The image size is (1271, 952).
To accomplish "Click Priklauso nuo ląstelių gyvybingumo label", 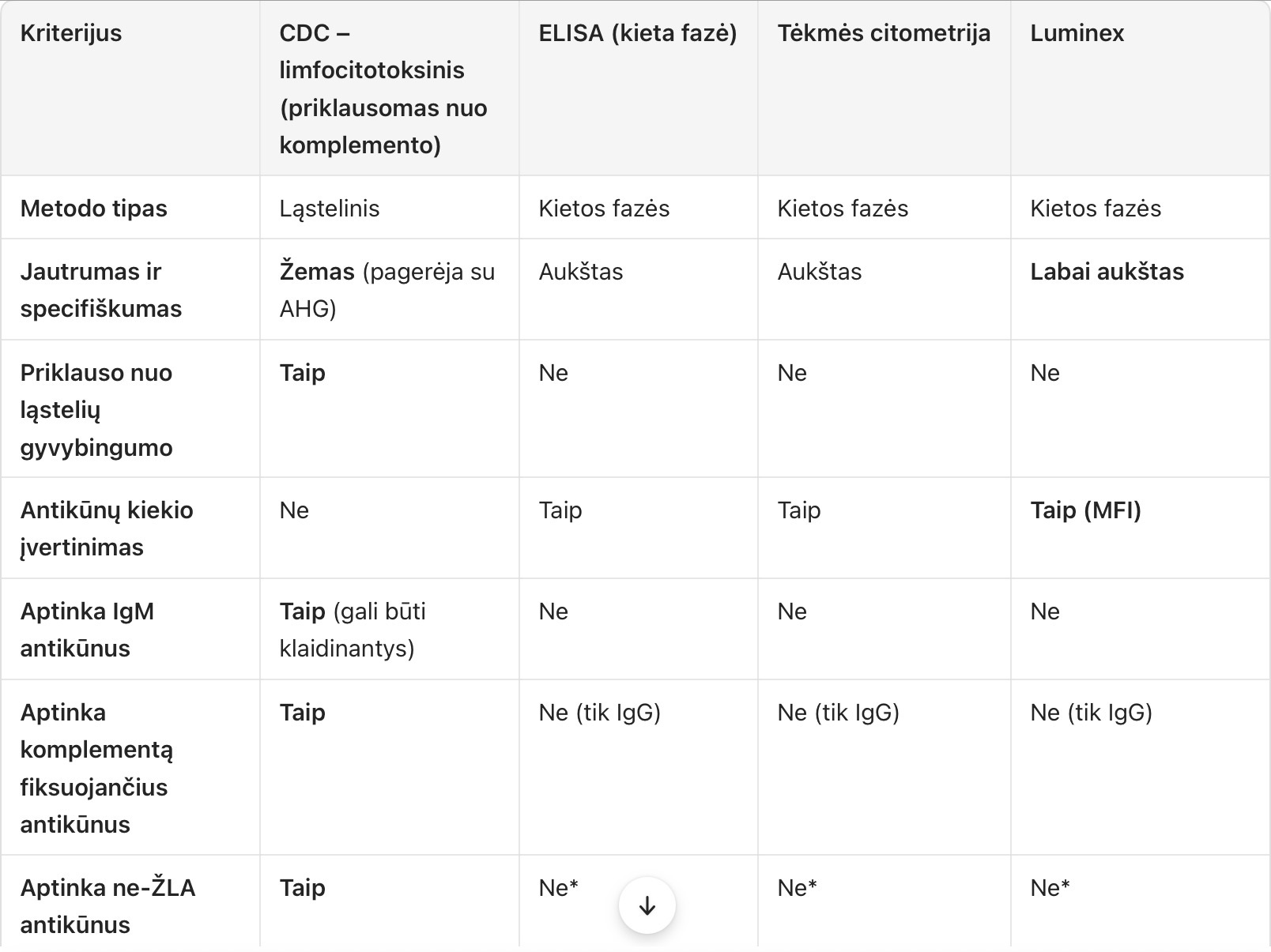I will pos(96,410).
